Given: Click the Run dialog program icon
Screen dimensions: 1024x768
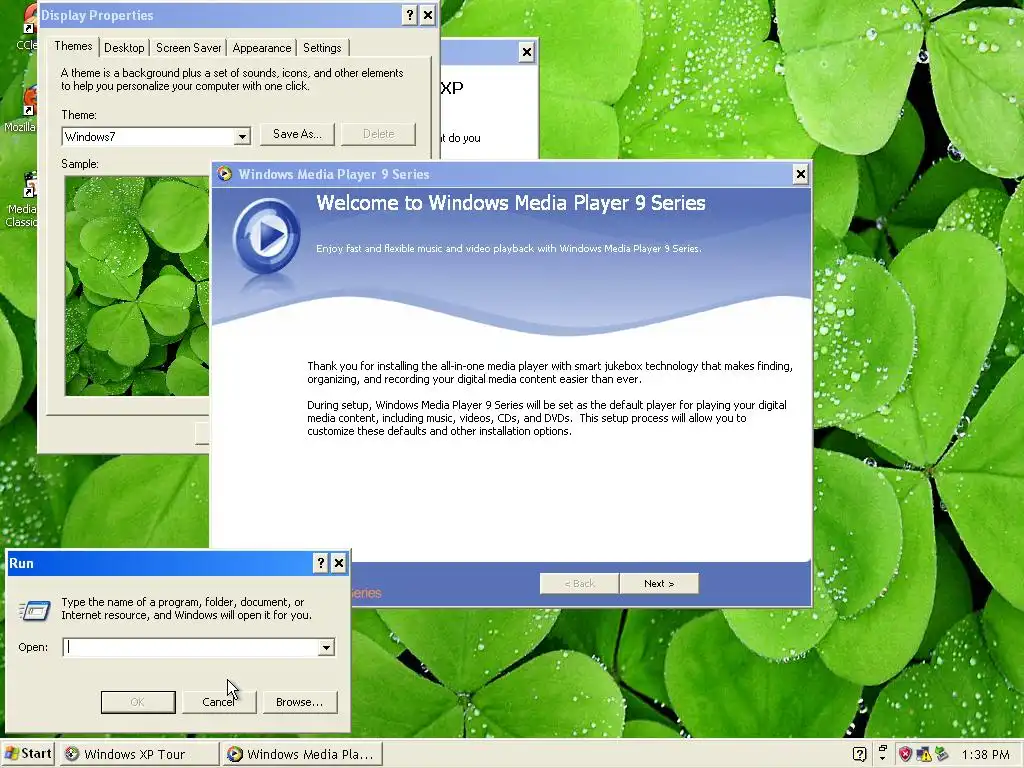Looking at the screenshot, I should click(x=35, y=610).
